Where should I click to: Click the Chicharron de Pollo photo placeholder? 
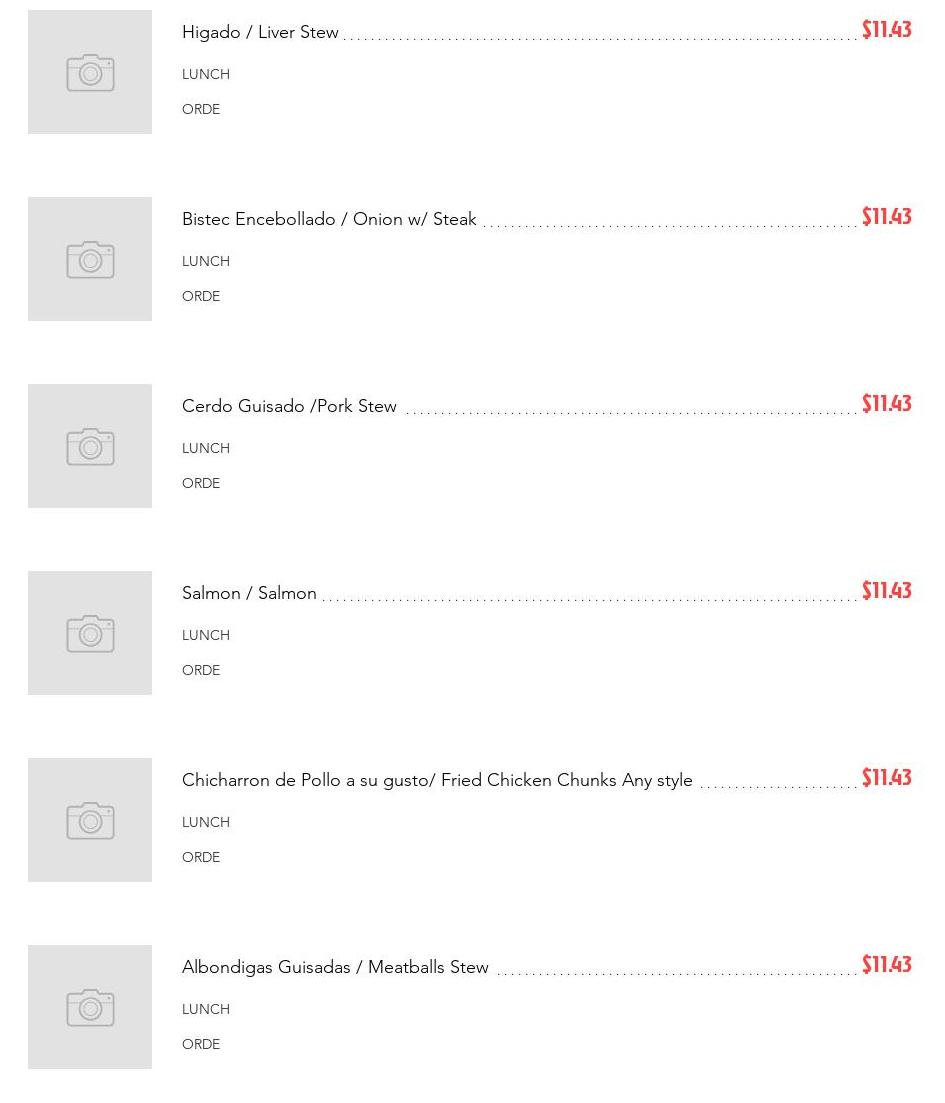point(90,820)
